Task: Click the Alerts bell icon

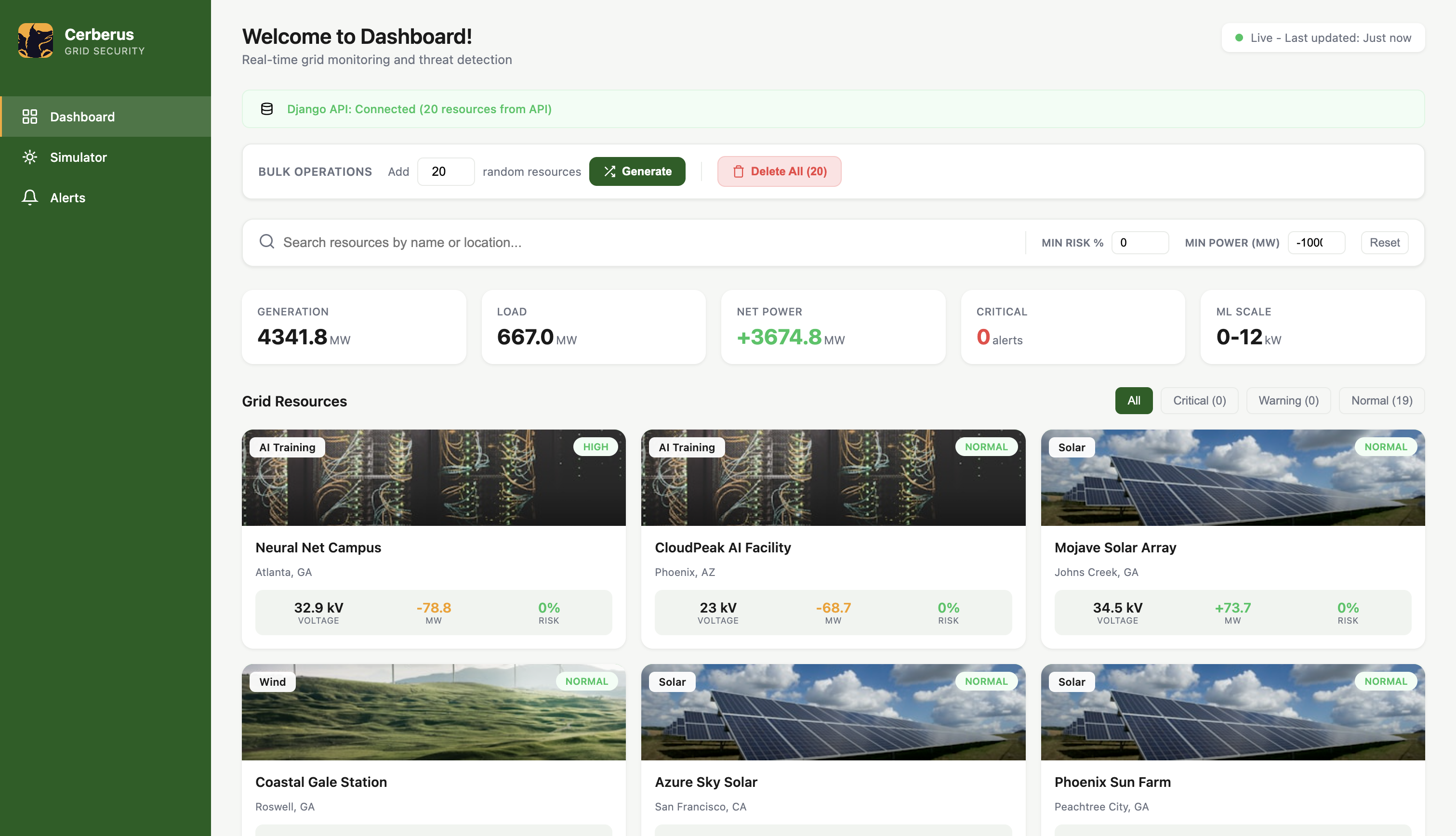Action: [29, 197]
